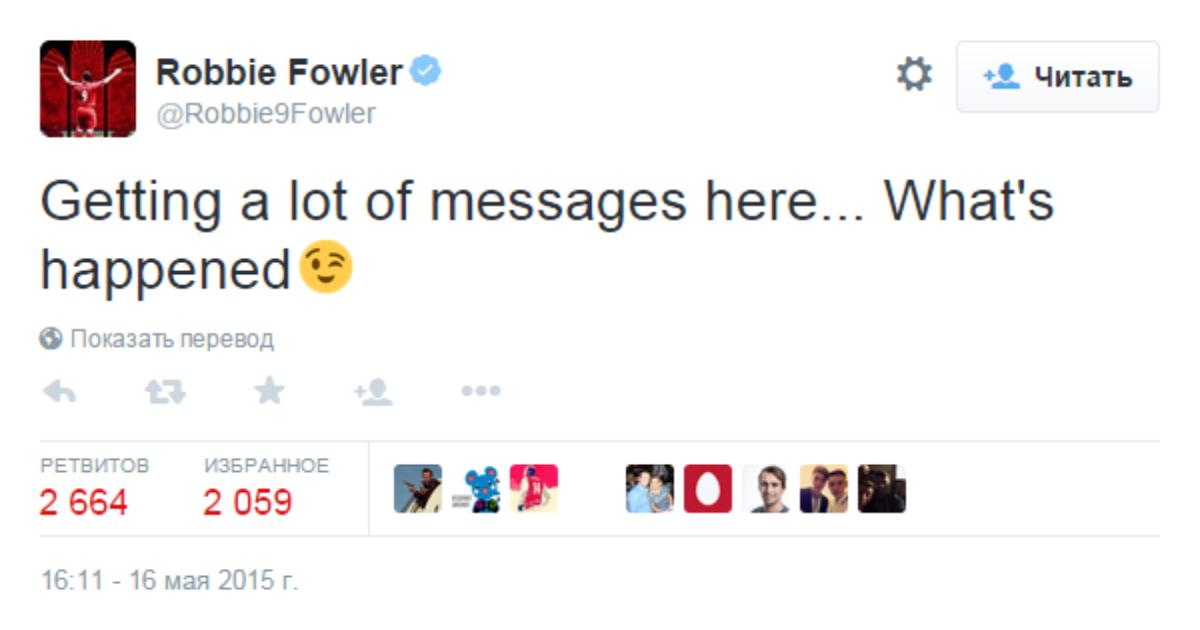Open the gear settings dropdown
The width and height of the screenshot is (1200, 630).
(913, 75)
